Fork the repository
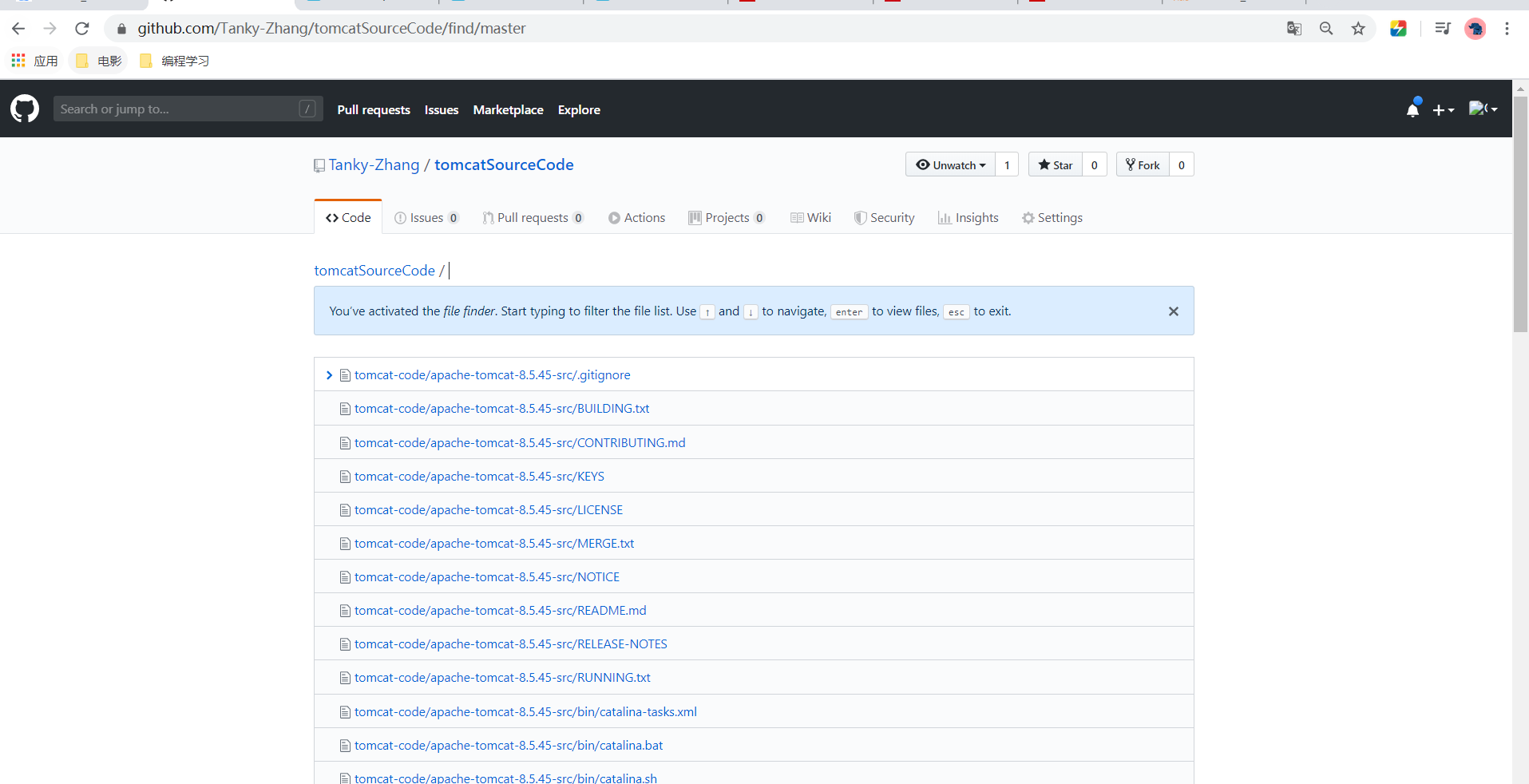Image resolution: width=1529 pixels, height=784 pixels. (x=1143, y=164)
